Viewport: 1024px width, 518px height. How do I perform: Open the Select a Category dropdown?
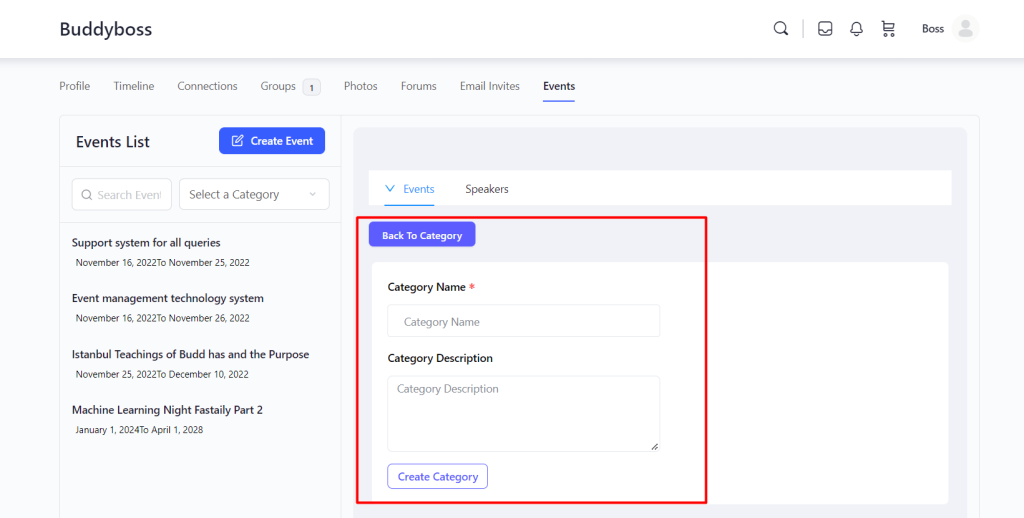click(x=254, y=195)
